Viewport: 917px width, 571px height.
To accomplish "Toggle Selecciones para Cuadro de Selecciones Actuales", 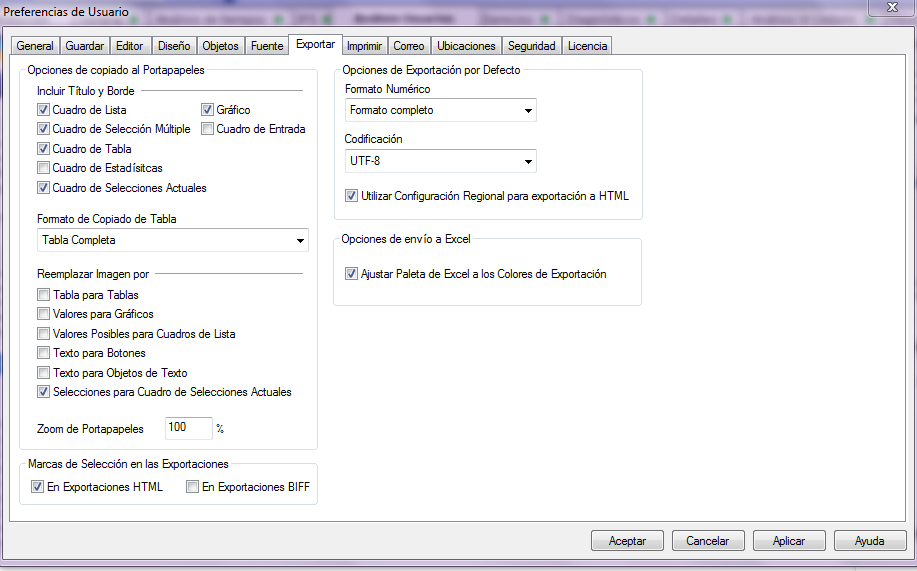I will click(x=43, y=392).
